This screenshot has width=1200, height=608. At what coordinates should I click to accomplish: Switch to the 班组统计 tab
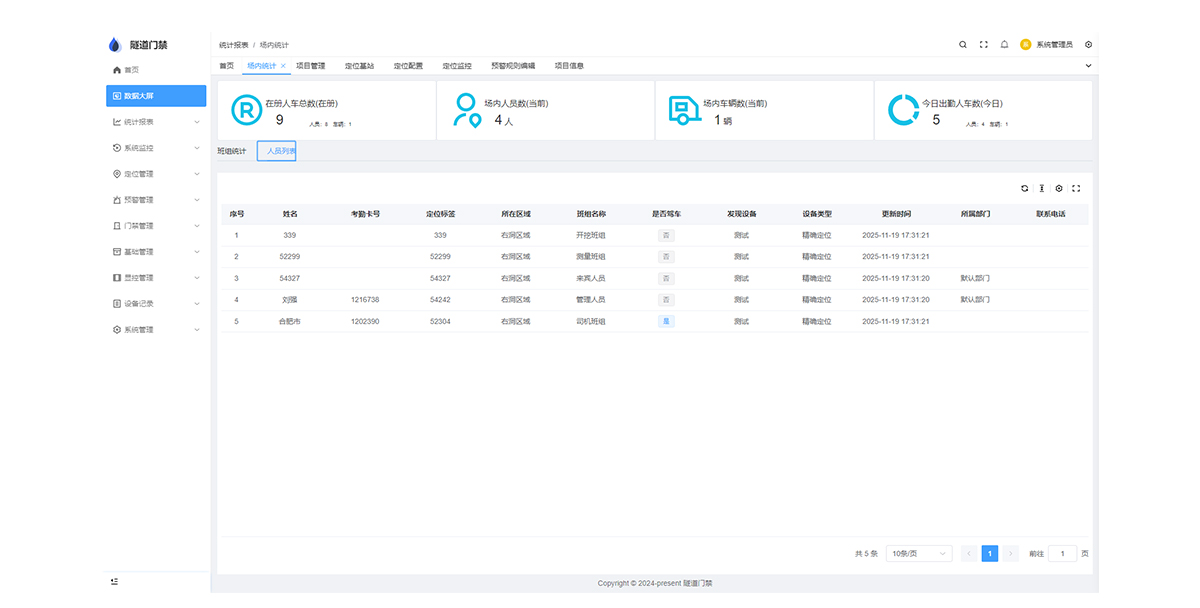232,151
